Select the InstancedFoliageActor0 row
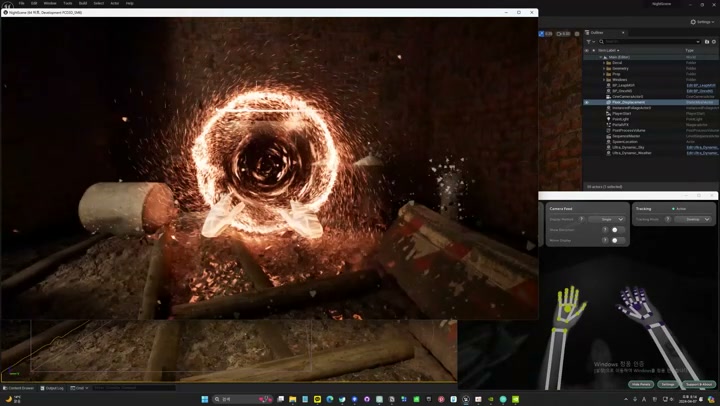 click(651, 108)
